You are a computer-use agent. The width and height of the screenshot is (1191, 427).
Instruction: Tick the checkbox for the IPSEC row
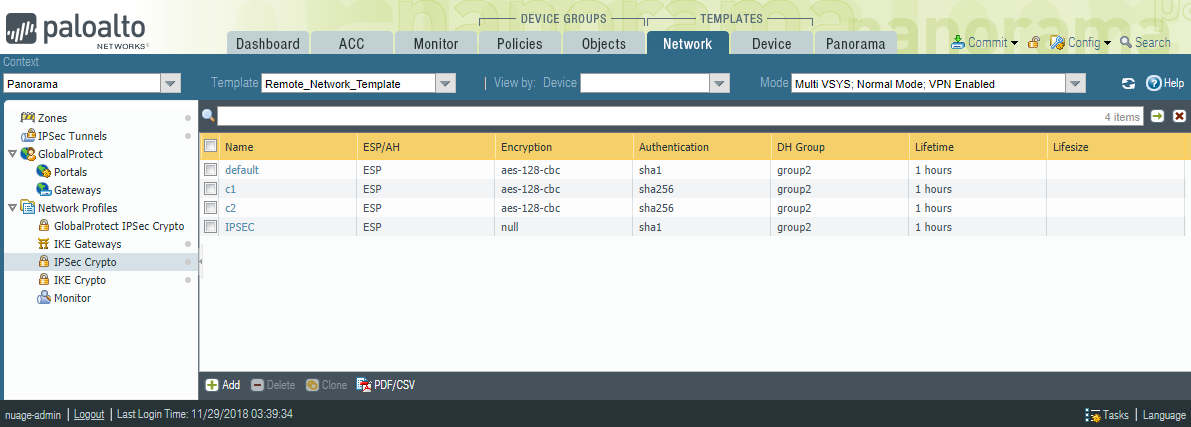(x=211, y=227)
